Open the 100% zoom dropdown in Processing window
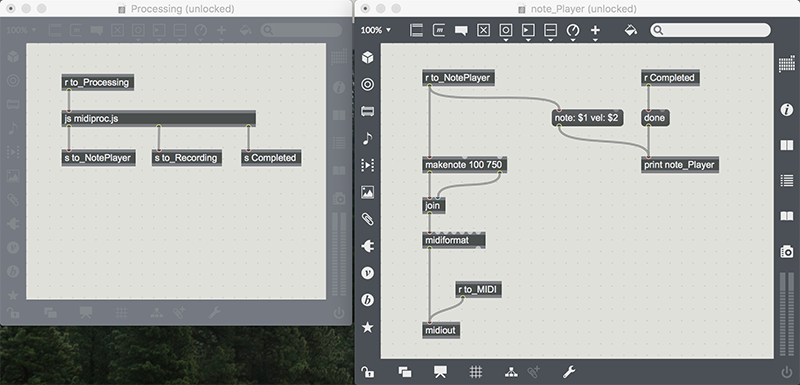Image resolution: width=800 pixels, height=385 pixels. [21, 30]
